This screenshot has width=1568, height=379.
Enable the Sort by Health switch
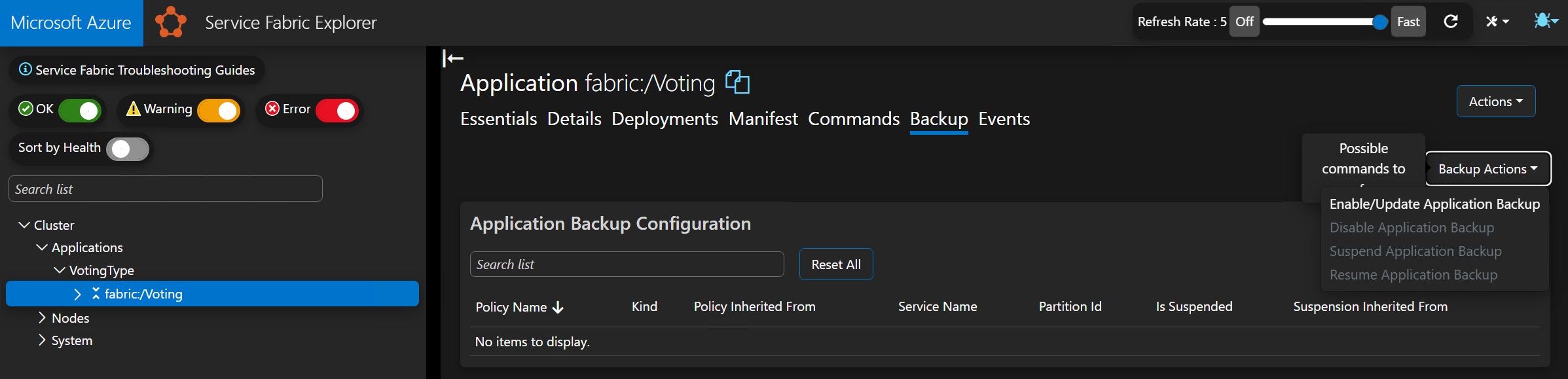tap(128, 149)
